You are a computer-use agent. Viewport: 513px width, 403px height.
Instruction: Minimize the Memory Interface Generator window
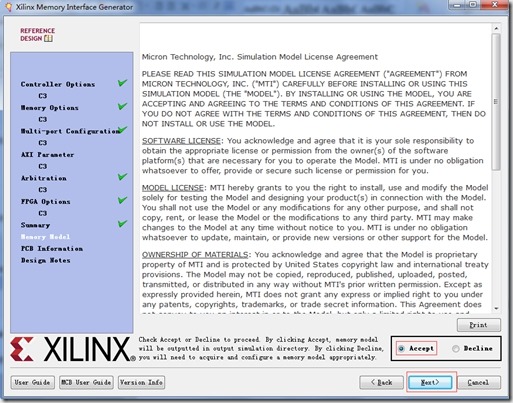click(458, 5)
